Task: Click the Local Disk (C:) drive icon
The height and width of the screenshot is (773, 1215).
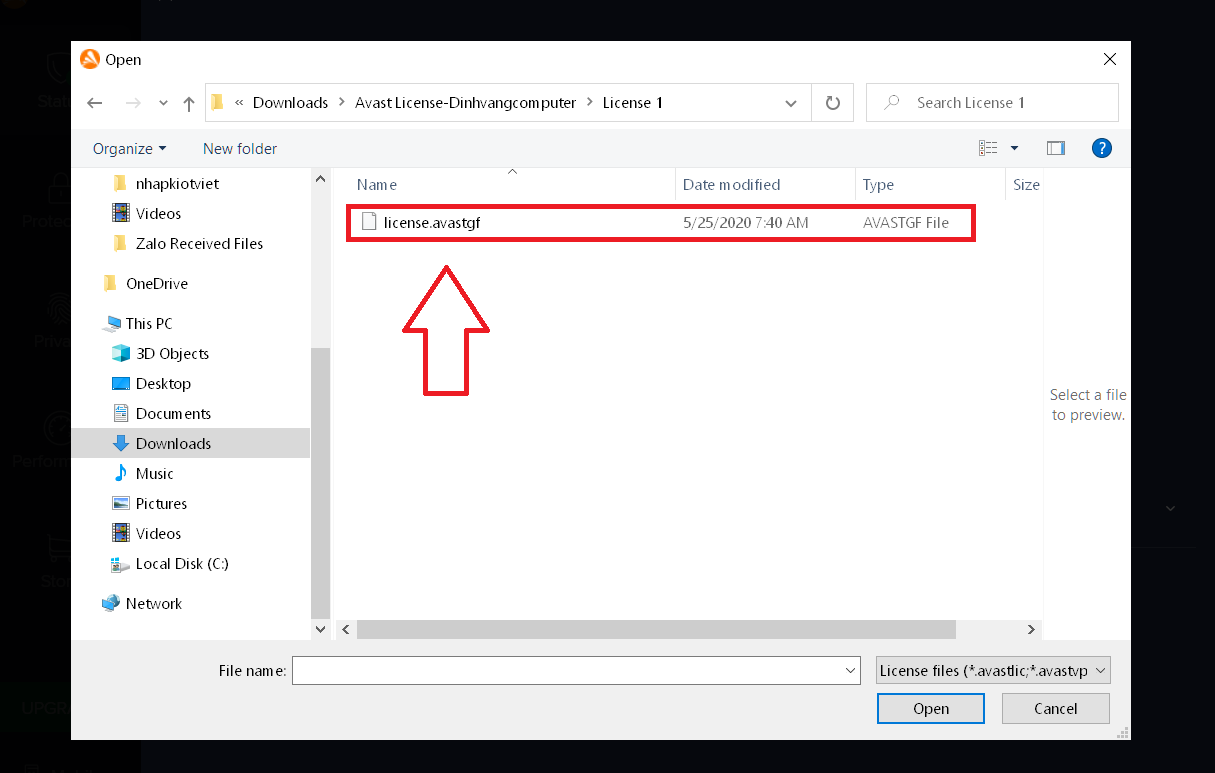Action: pos(121,563)
